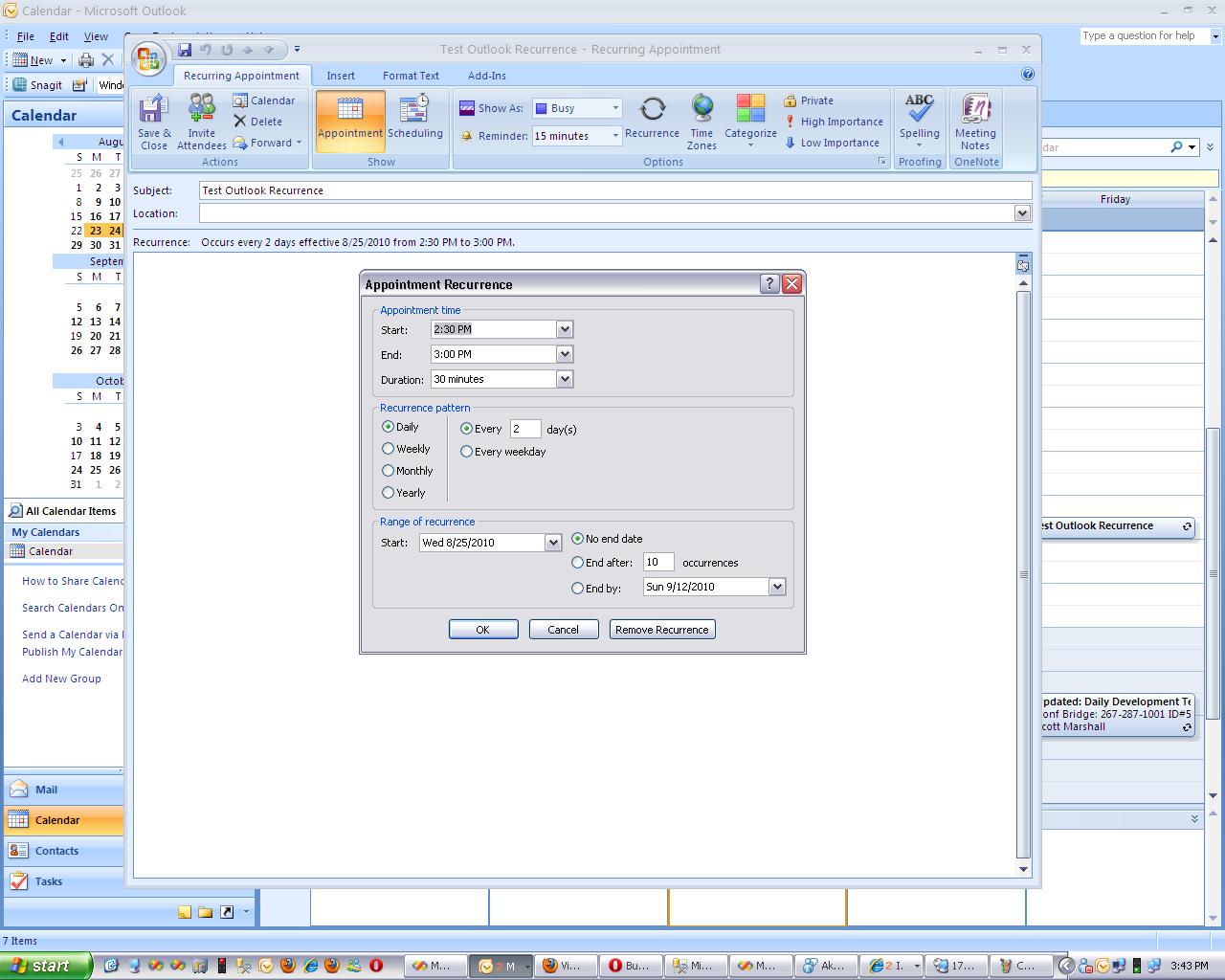1225x980 pixels.
Task: Select the Recurring Appointment tab
Action: [241, 76]
